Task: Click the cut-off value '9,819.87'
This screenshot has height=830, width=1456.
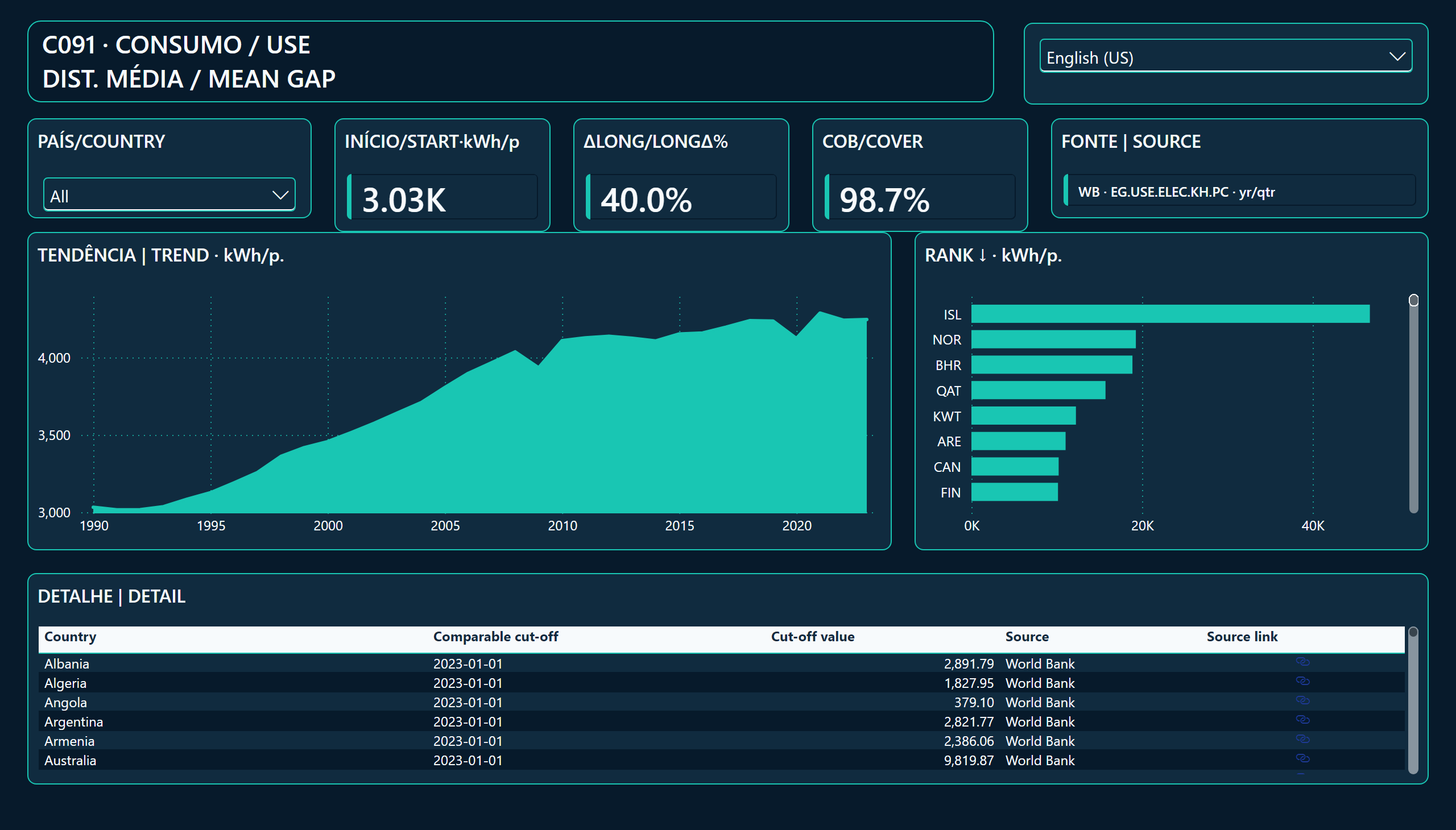Action: click(969, 761)
